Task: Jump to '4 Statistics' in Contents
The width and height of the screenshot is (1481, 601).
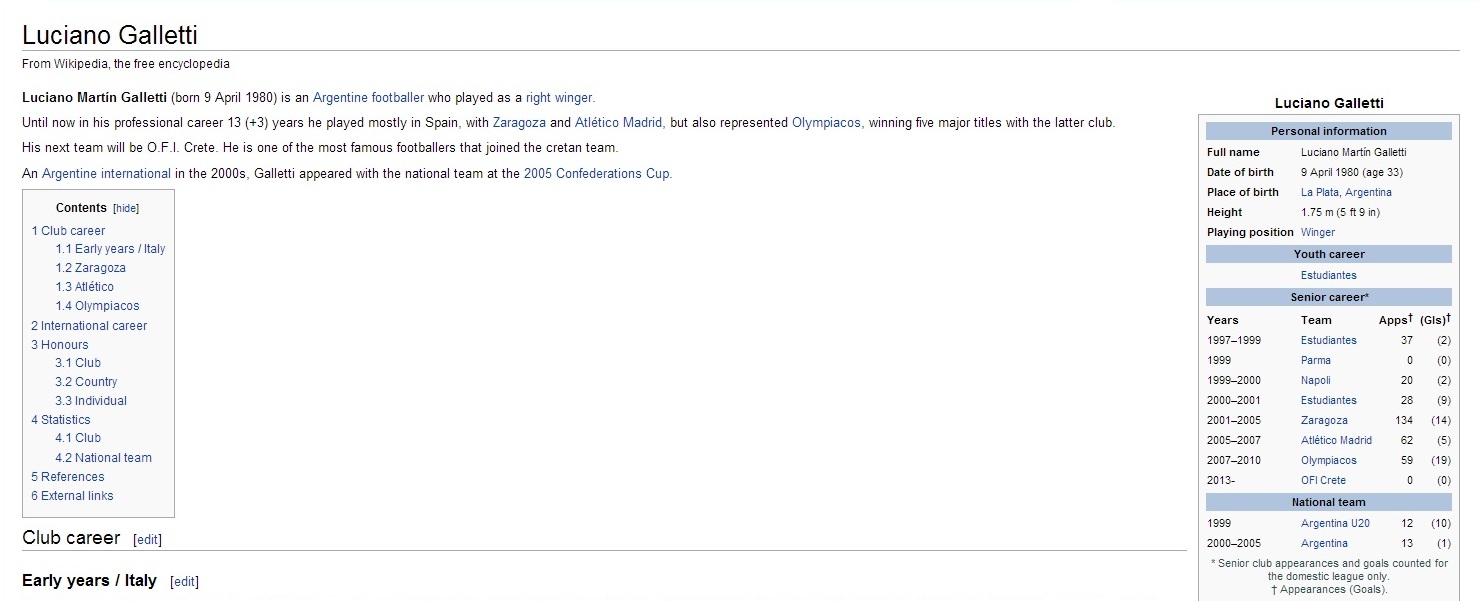Action: [x=60, y=420]
